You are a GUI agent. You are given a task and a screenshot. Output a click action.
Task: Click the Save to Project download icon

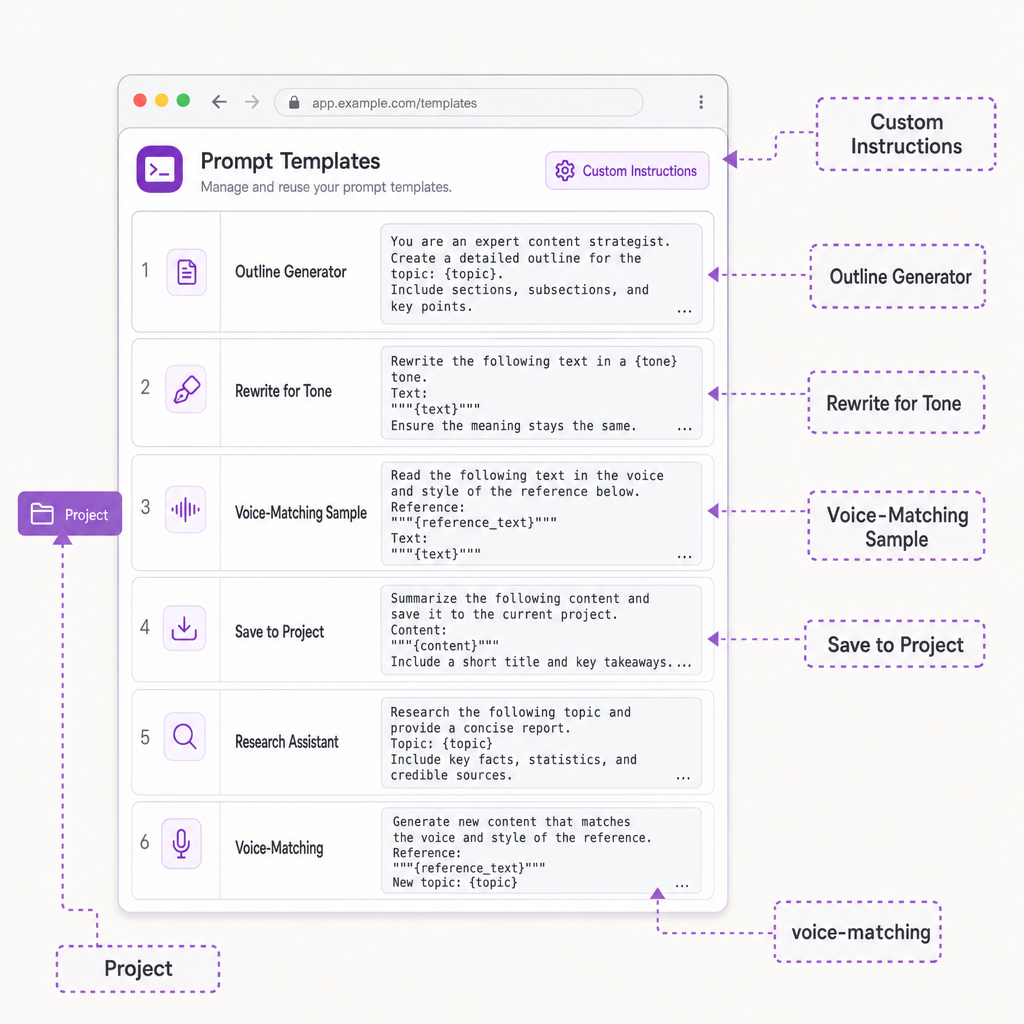[x=184, y=628]
